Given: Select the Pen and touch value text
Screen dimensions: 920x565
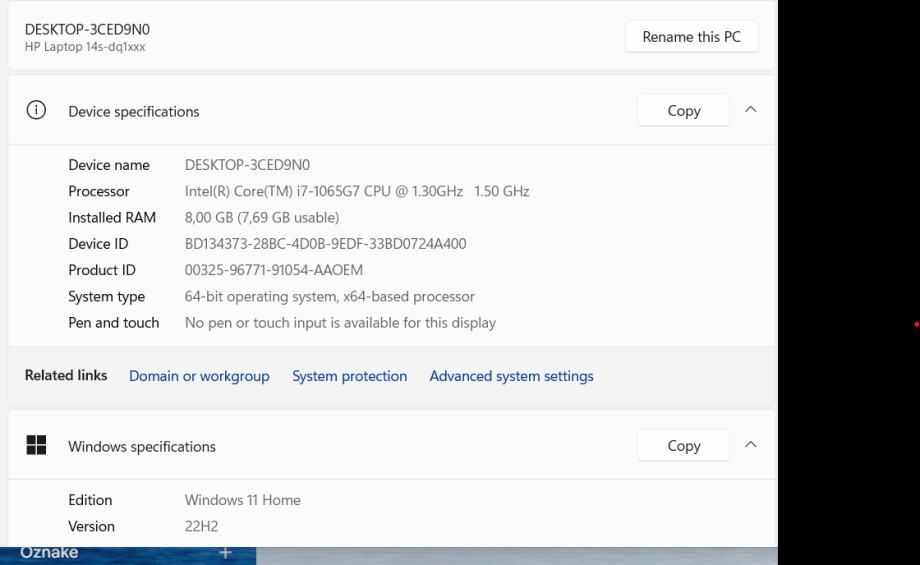Looking at the screenshot, I should click(x=340, y=323).
